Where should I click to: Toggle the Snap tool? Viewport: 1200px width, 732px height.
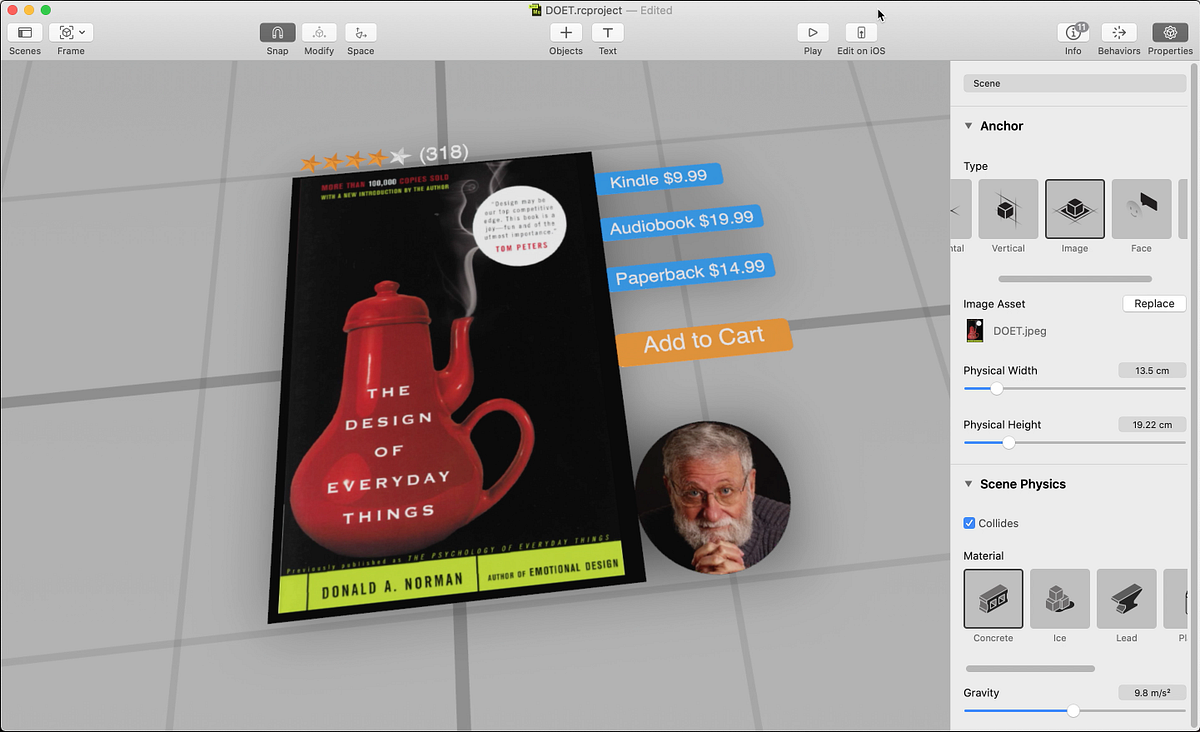point(277,33)
